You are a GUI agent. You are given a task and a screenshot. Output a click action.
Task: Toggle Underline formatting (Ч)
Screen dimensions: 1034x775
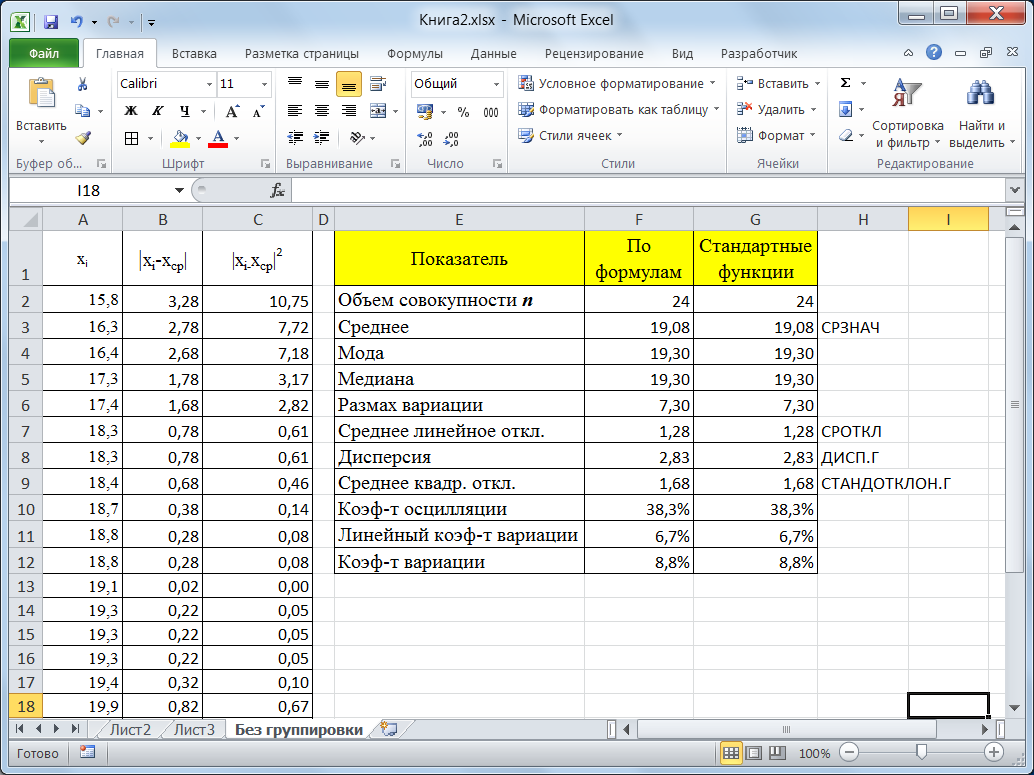point(185,111)
